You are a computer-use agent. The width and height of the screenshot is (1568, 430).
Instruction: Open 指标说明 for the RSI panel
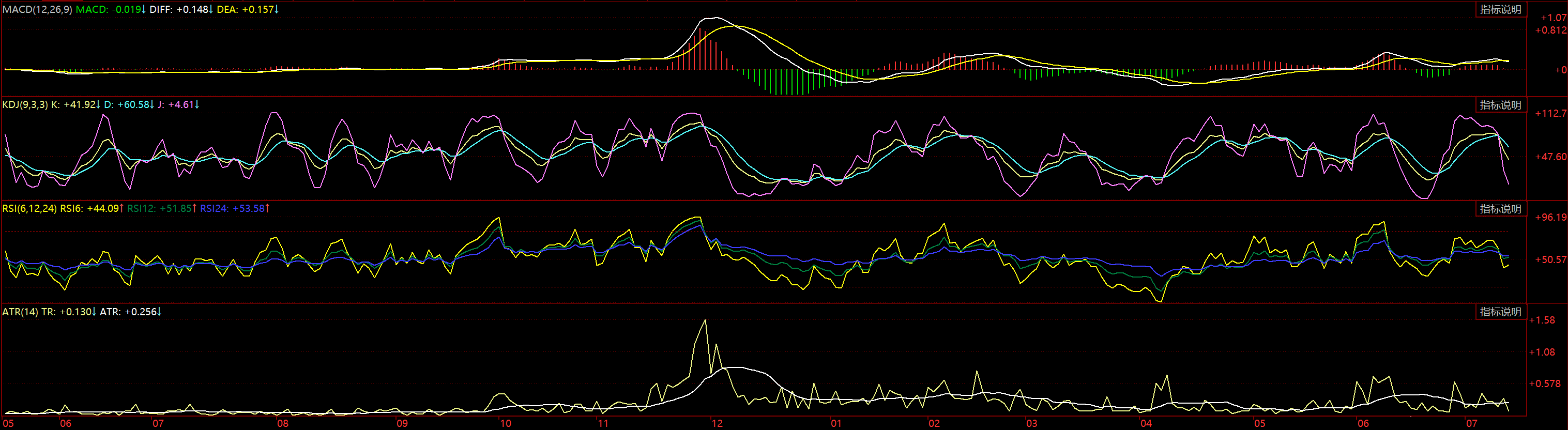coord(1500,209)
